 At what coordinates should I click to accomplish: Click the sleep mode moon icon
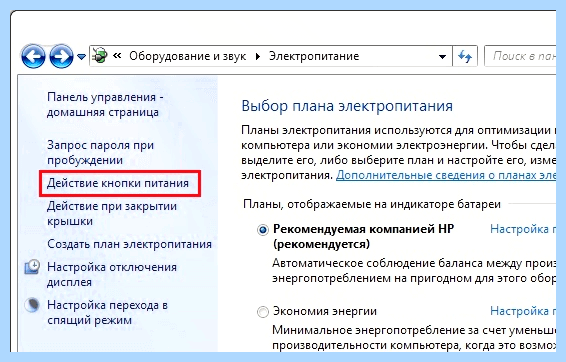32,305
